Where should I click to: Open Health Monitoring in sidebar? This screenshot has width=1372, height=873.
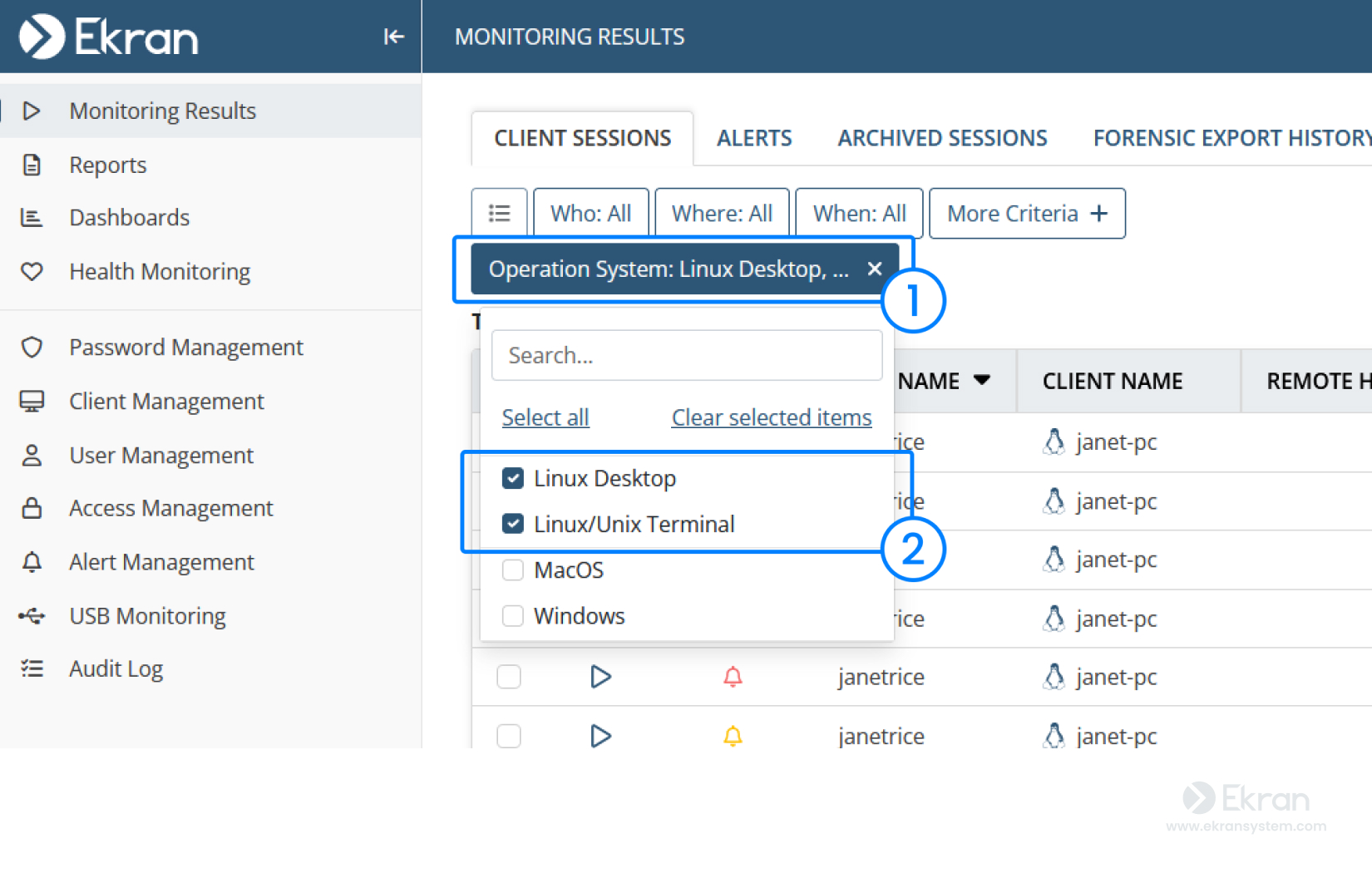coord(159,272)
